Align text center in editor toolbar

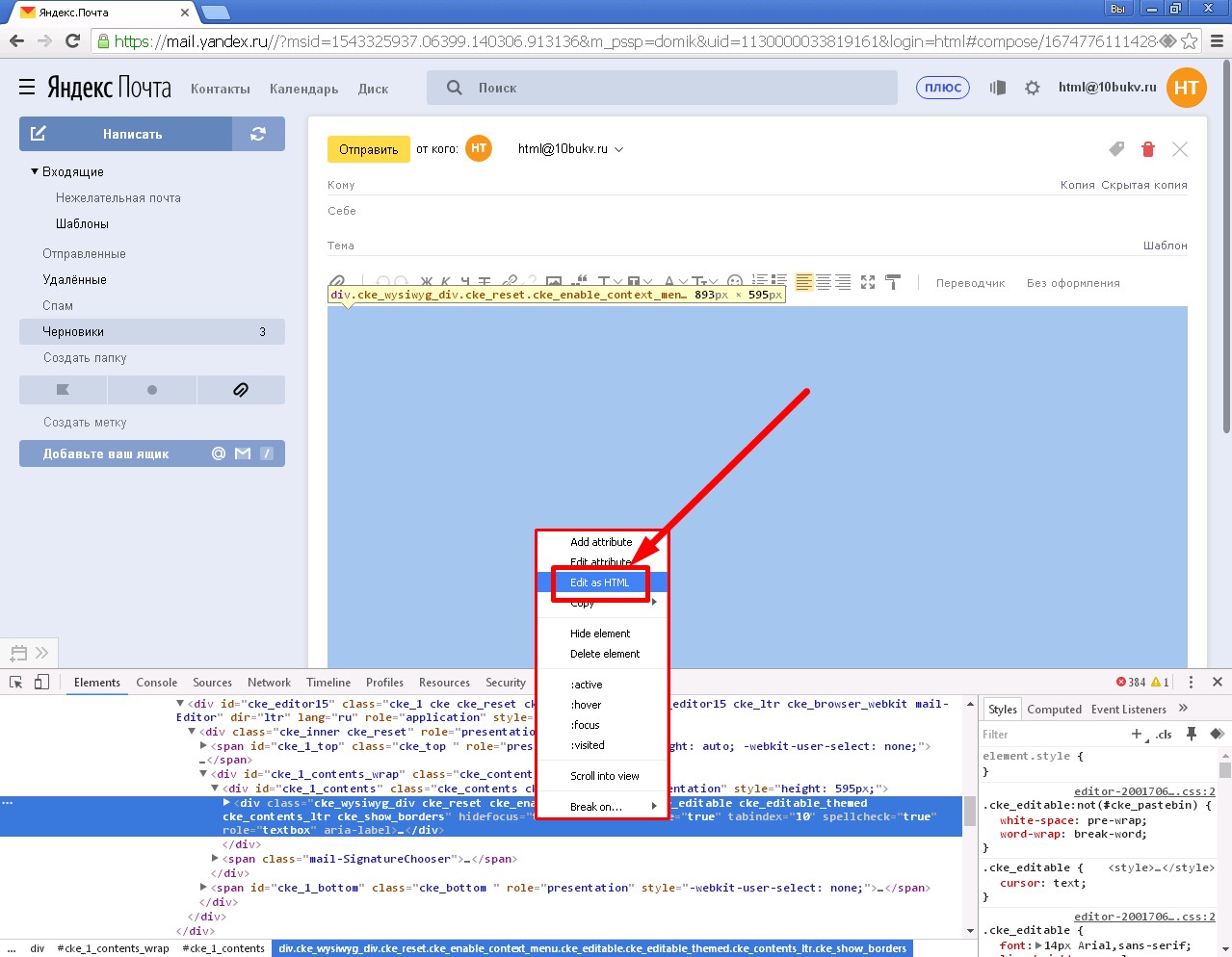(824, 282)
